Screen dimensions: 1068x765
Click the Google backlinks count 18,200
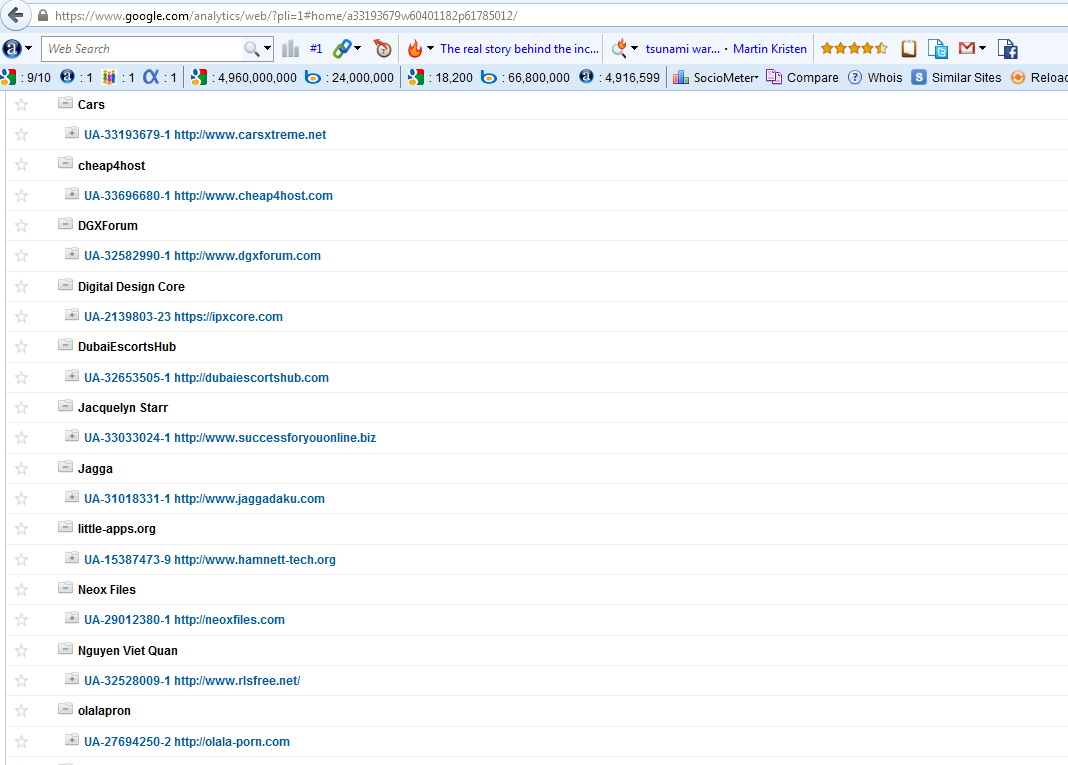click(441, 78)
